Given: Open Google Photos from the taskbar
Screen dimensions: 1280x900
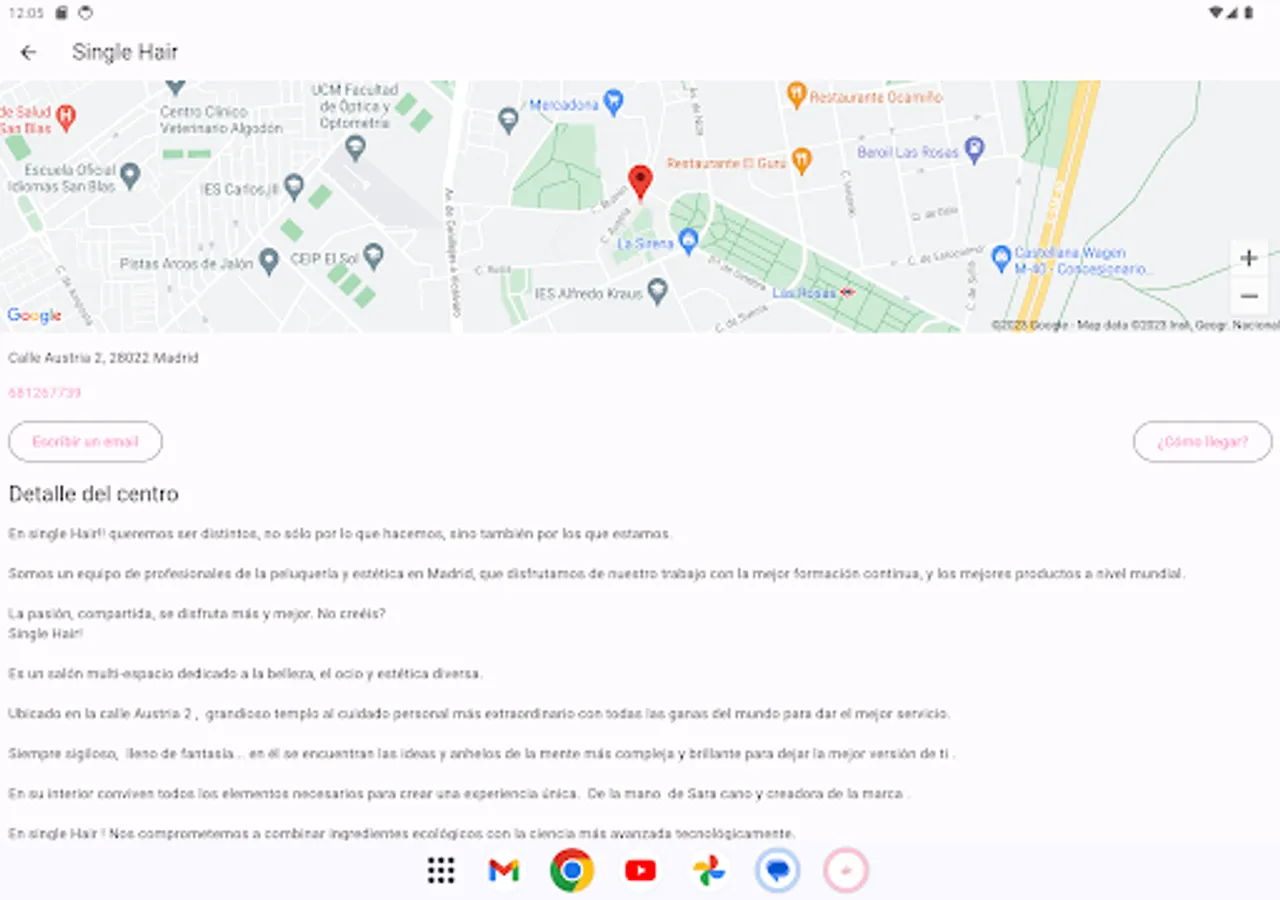Looking at the screenshot, I should [708, 870].
